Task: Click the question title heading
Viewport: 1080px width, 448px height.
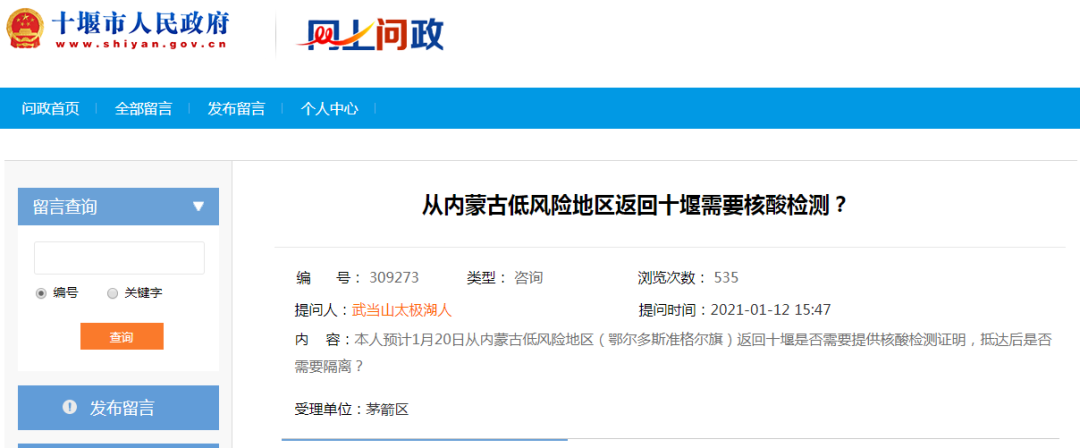Action: click(634, 206)
